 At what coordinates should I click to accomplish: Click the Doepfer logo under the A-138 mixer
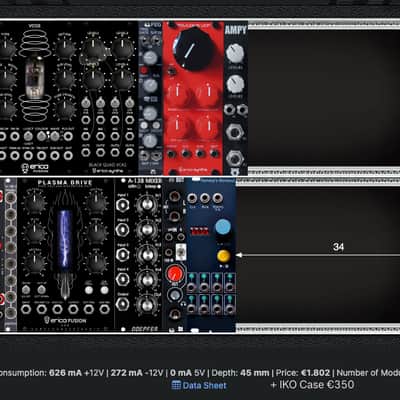145,329
